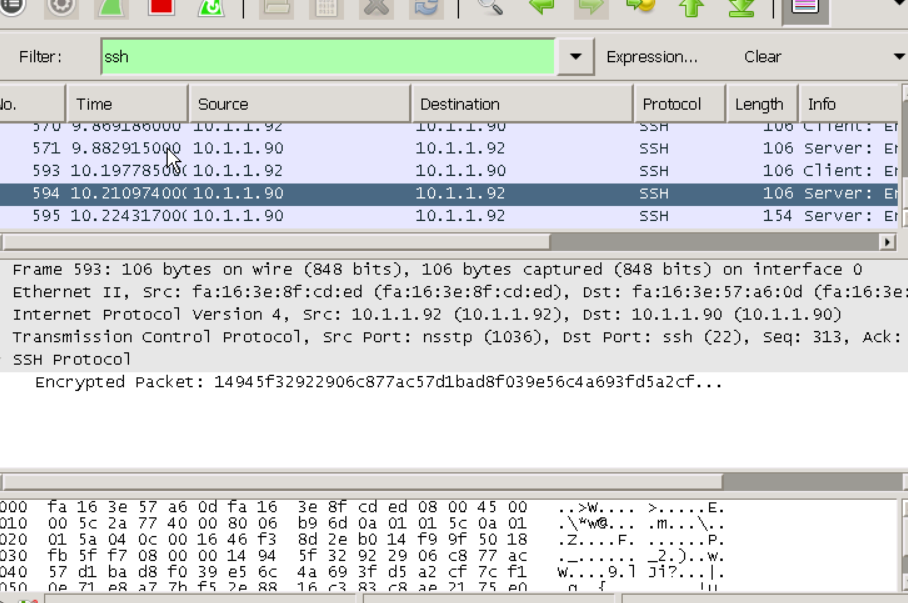Select the Frame 593 details row

click(454, 270)
